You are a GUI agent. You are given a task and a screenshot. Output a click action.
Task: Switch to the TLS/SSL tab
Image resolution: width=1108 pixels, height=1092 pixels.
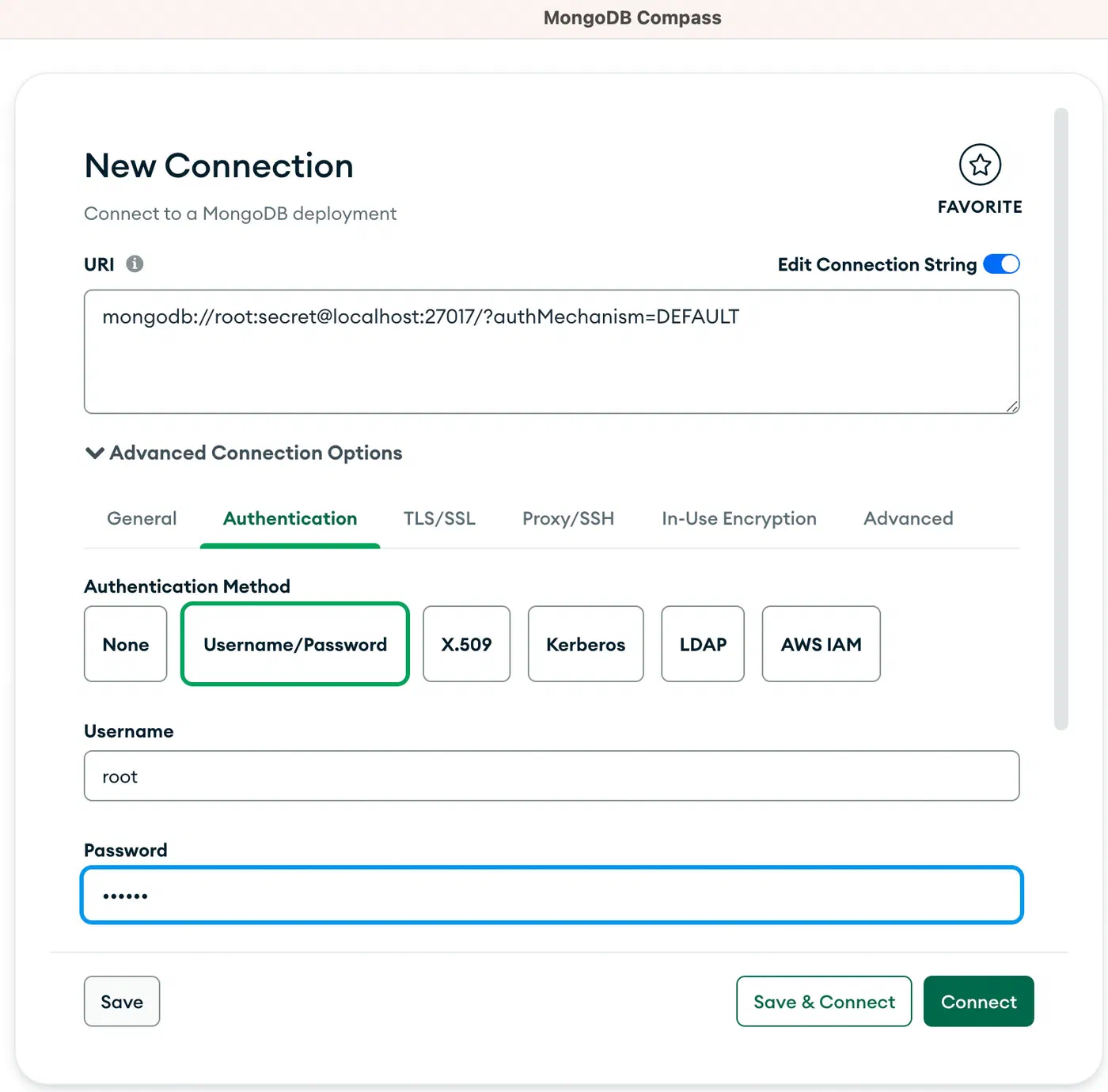coord(439,518)
